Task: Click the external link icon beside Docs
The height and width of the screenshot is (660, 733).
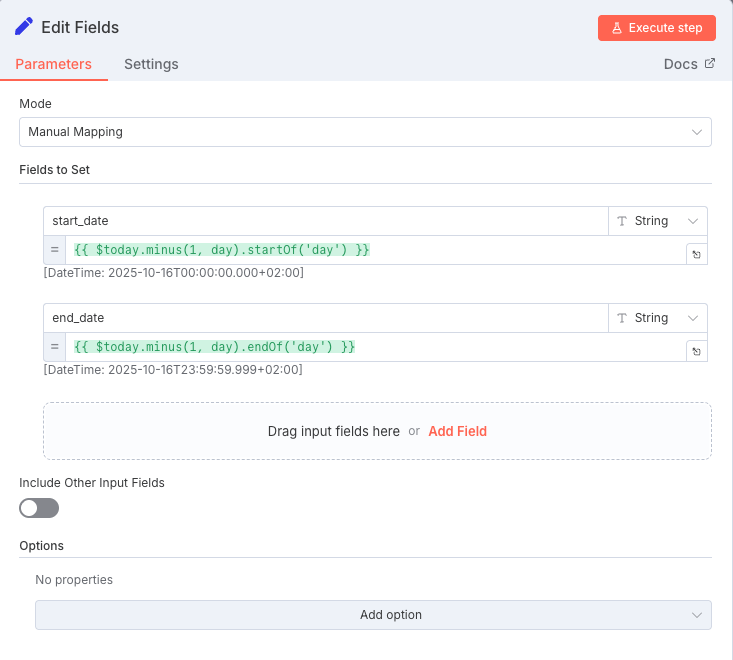Action: tap(710, 64)
